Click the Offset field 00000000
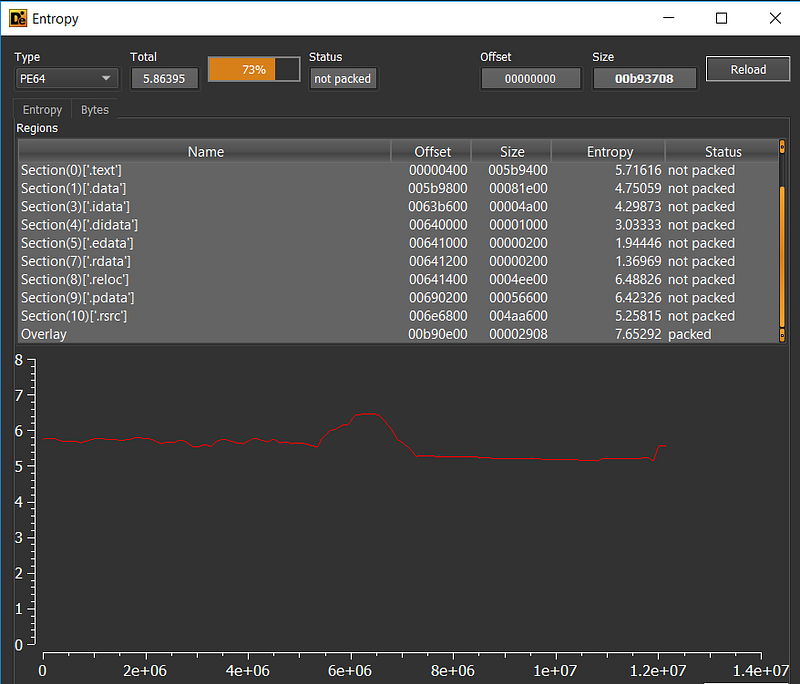 531,79
